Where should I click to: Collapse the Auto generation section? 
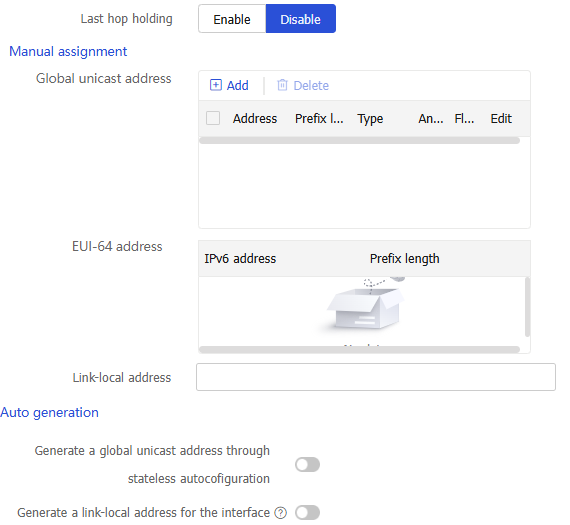(x=49, y=413)
